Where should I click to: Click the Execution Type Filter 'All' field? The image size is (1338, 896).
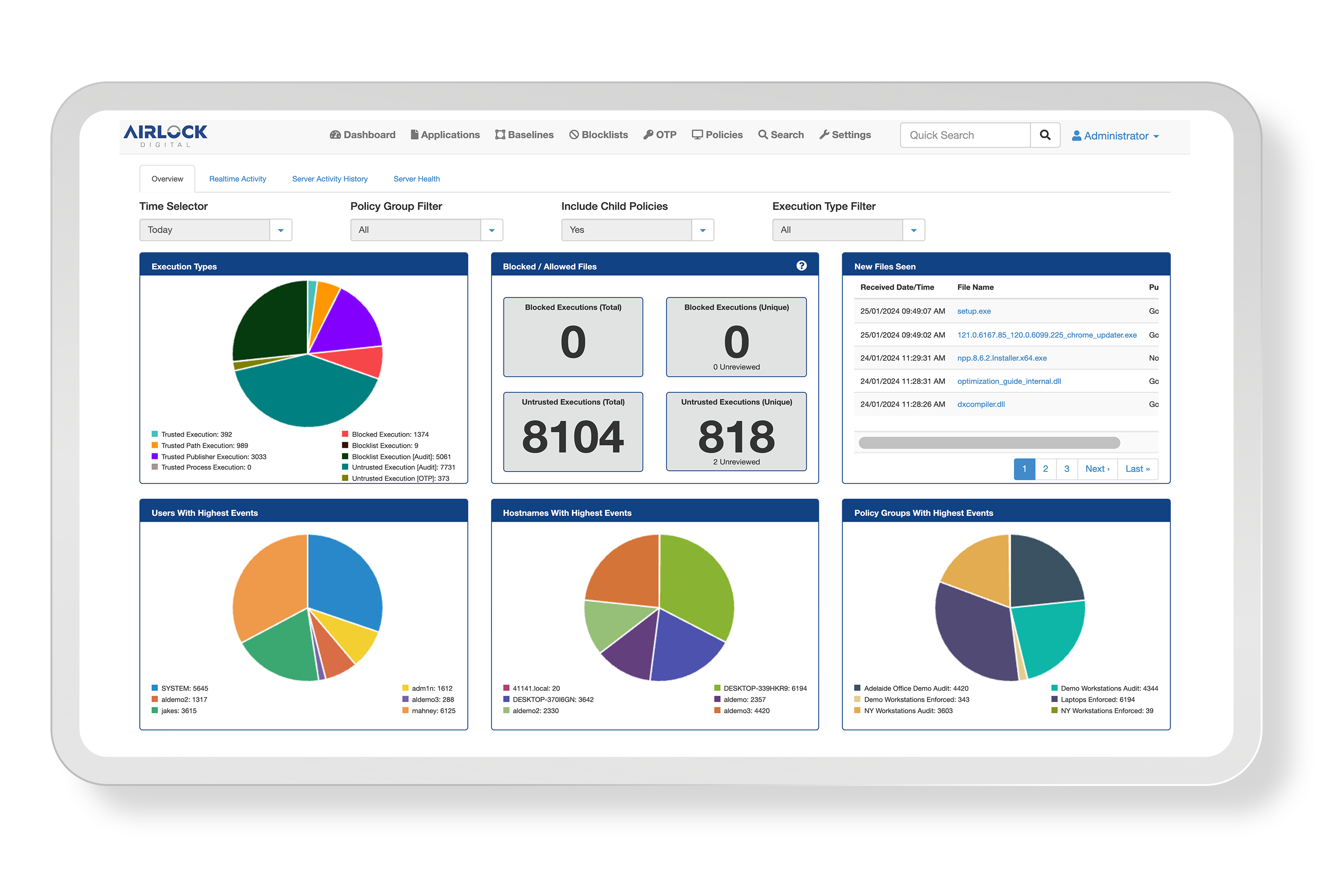coord(837,230)
